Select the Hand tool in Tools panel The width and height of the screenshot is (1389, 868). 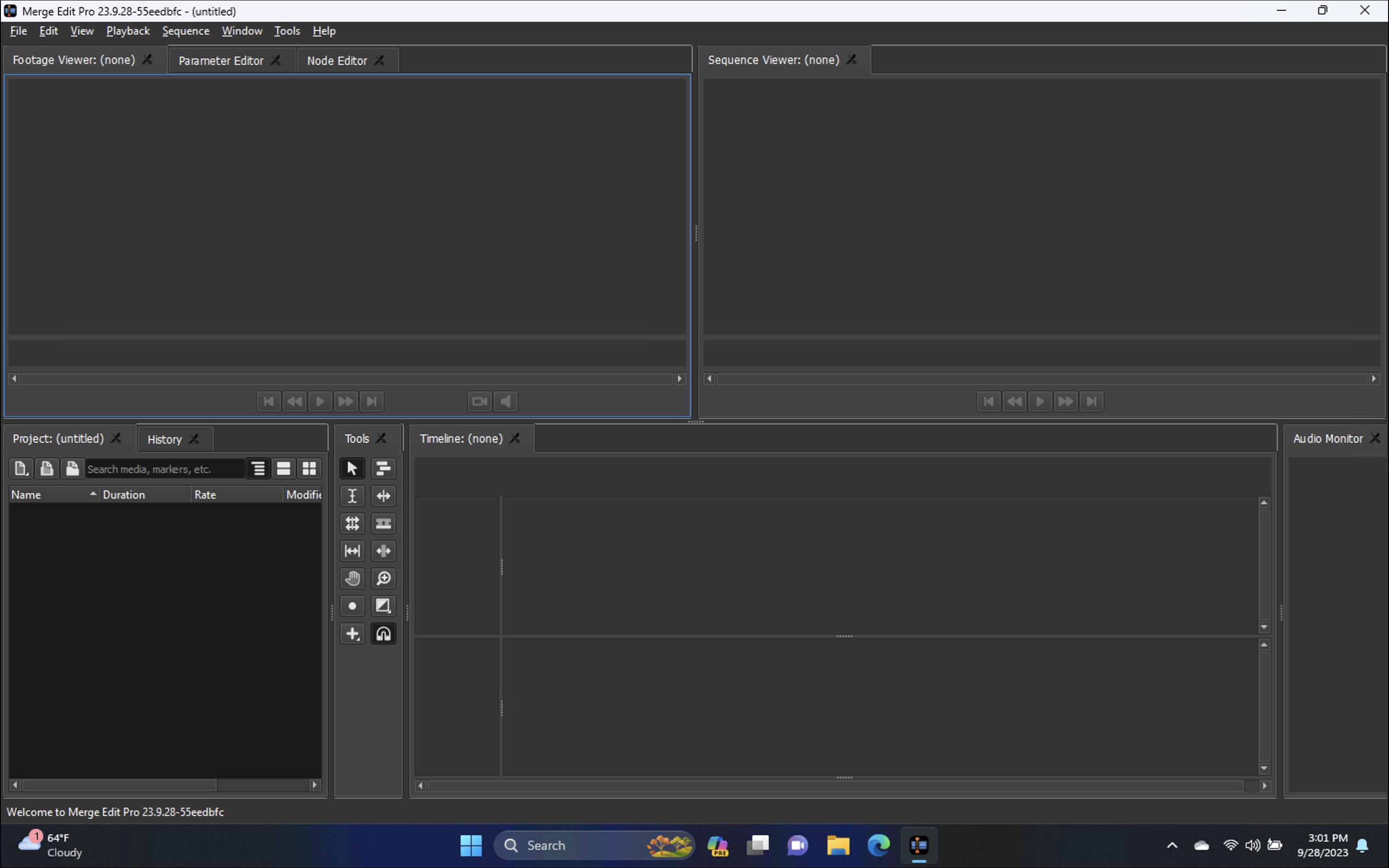[x=352, y=578]
